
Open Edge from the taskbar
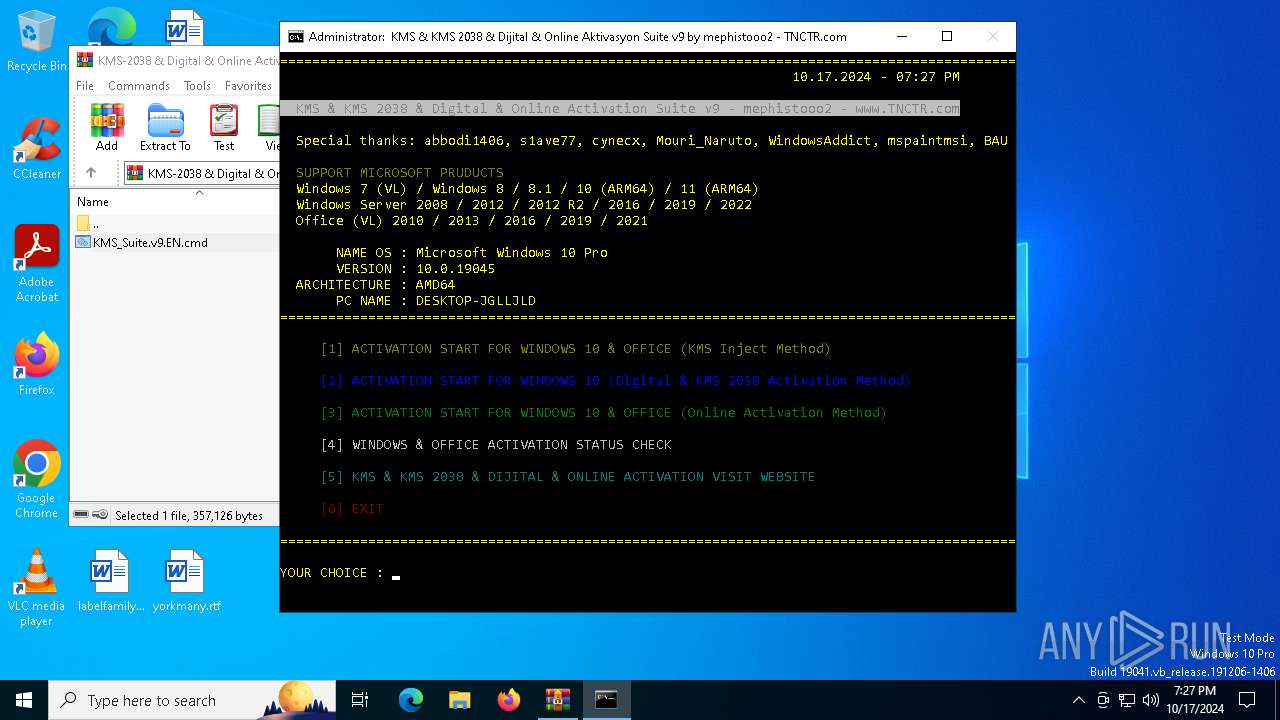pyautogui.click(x=411, y=700)
